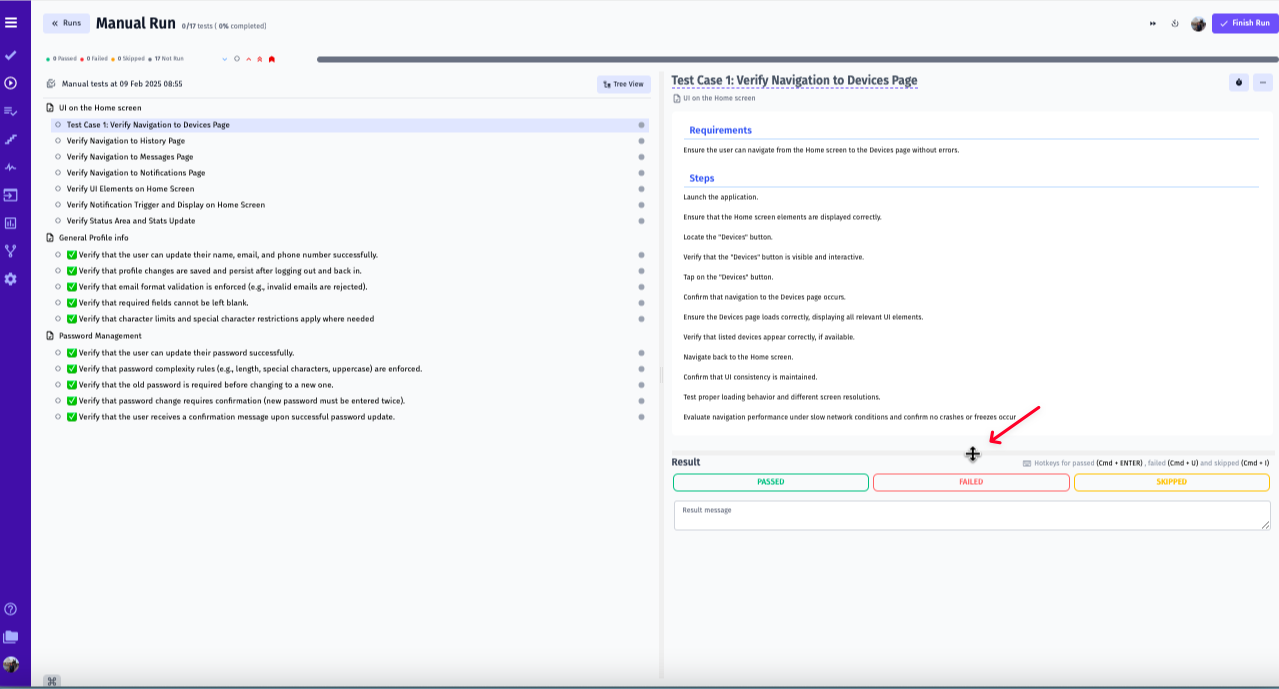Toggle the red flag filter above the test list
The image size is (1279, 689).
pyautogui.click(x=271, y=59)
